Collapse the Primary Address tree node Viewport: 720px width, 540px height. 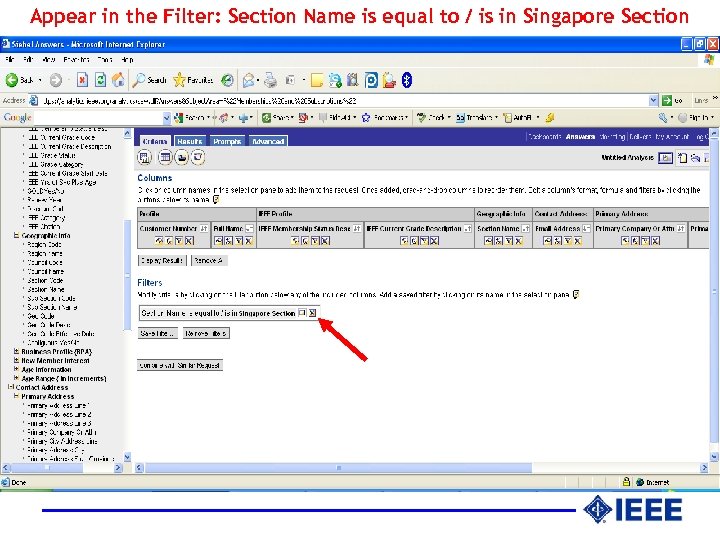pos(16,396)
